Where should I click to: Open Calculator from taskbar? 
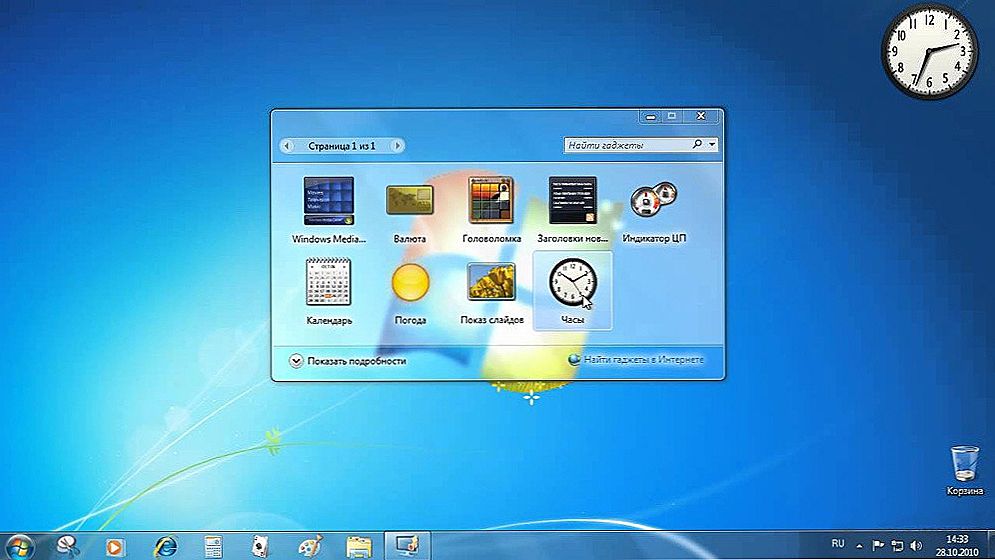[x=213, y=547]
